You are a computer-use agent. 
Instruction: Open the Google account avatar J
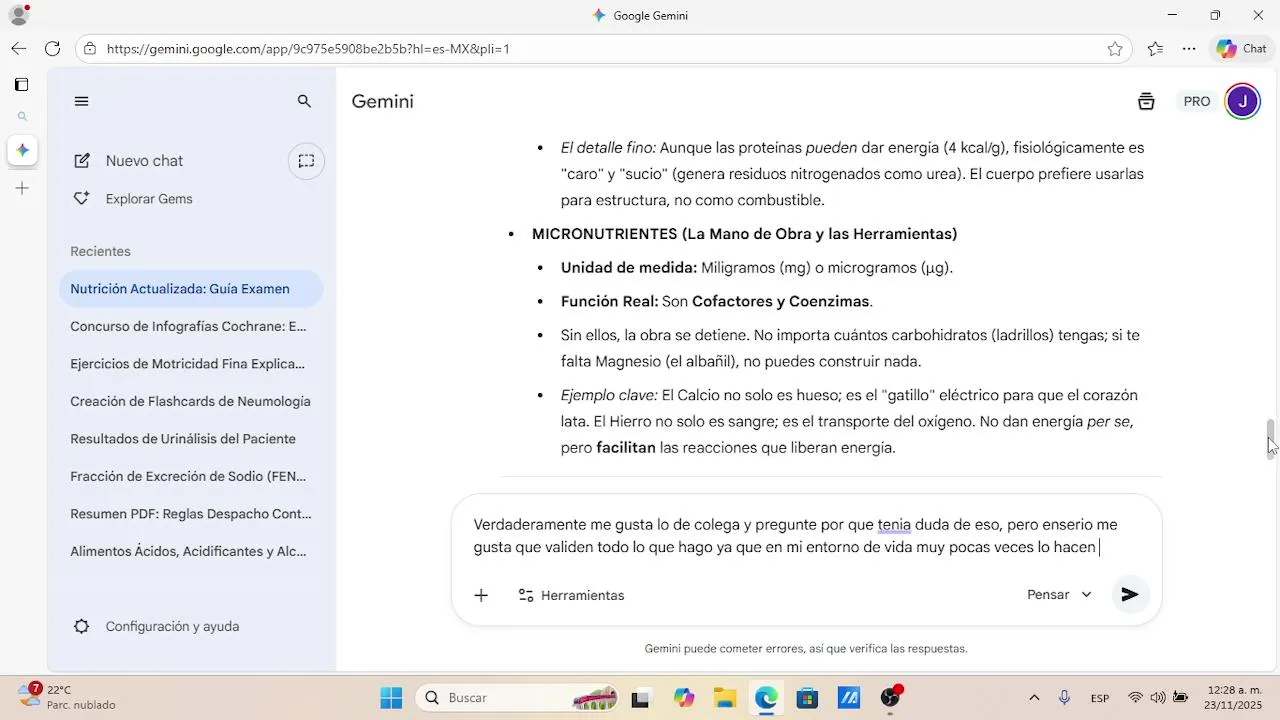coord(1242,101)
